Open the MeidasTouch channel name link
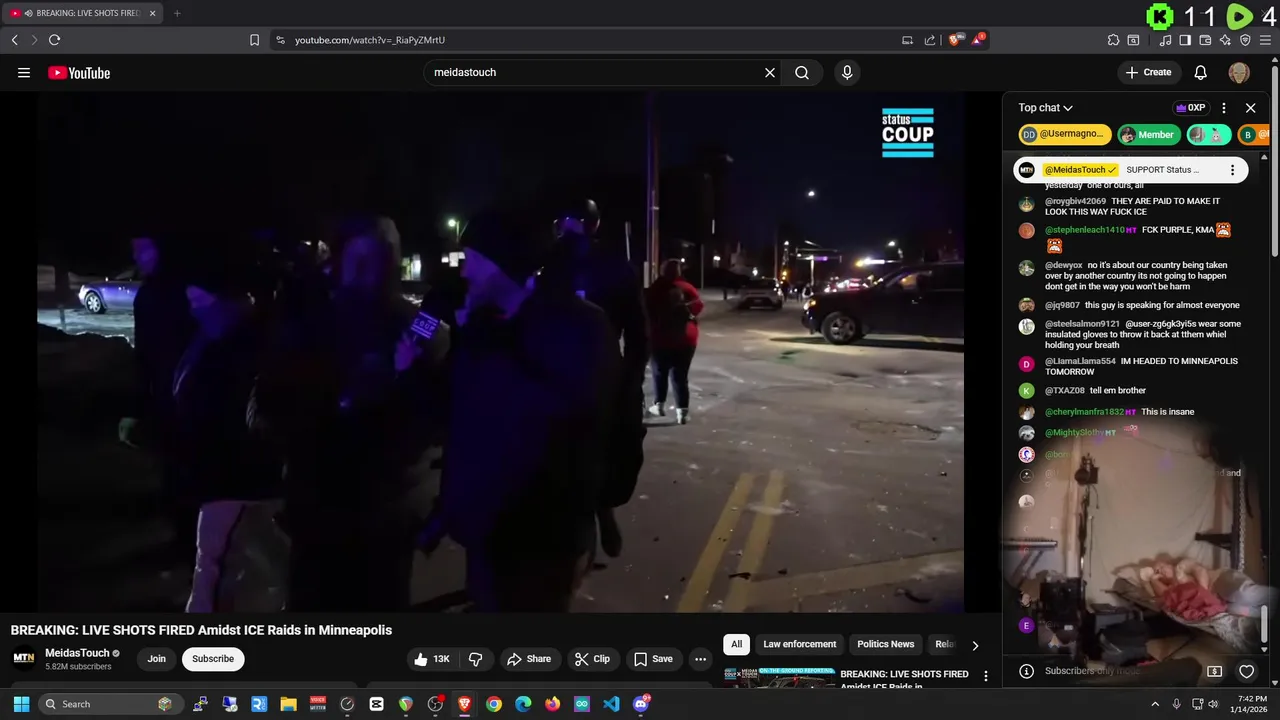This screenshot has width=1280, height=720. click(x=77, y=653)
